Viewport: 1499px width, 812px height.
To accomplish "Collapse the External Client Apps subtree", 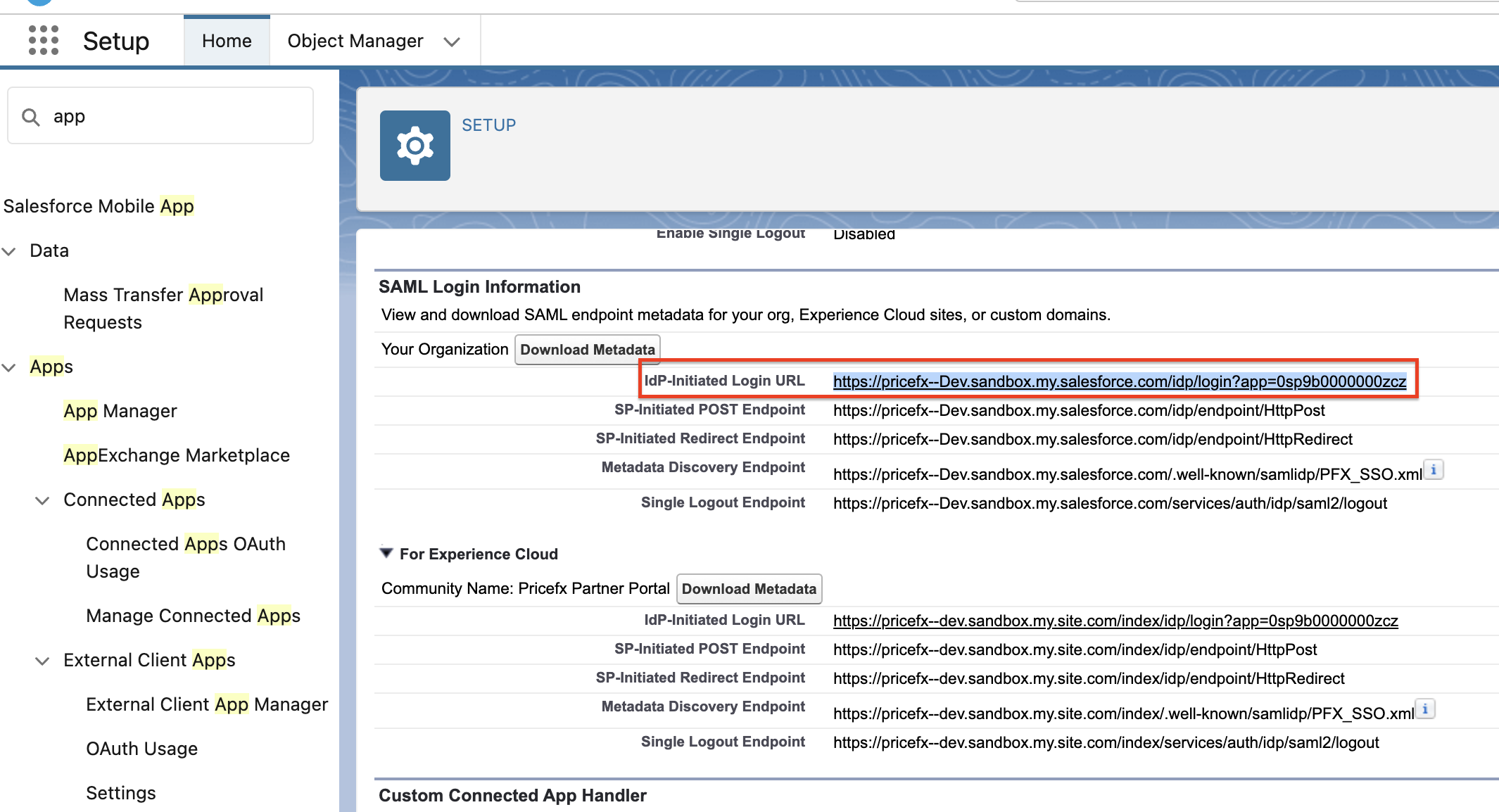I will click(42, 661).
